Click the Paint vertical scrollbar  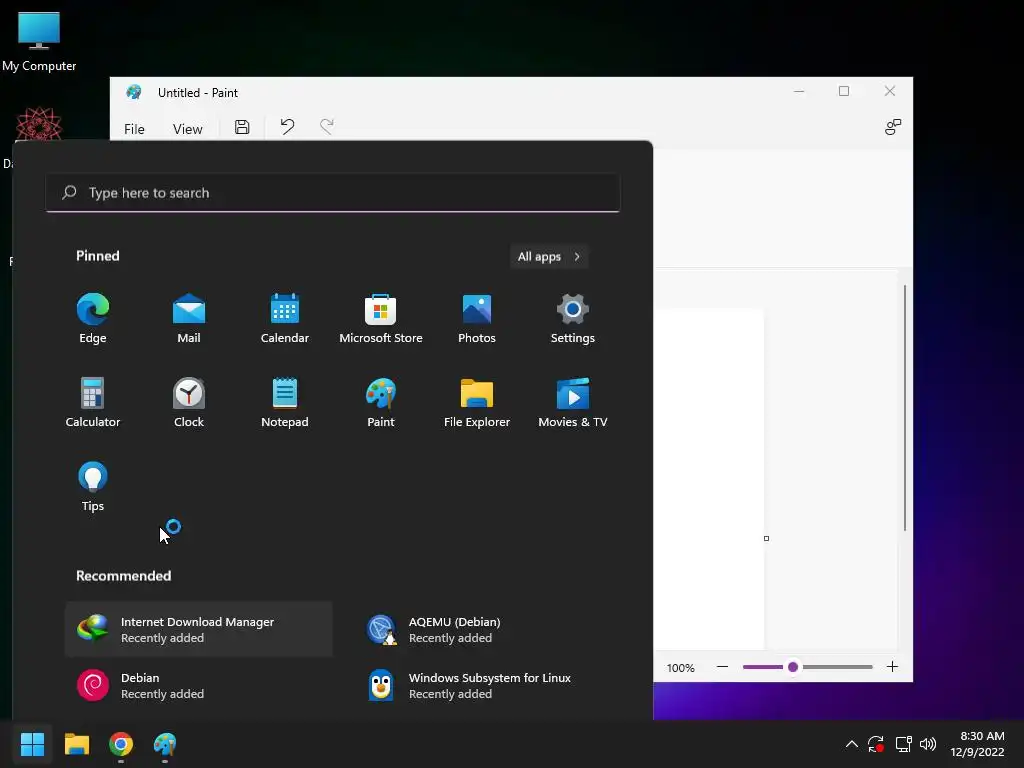[x=904, y=408]
